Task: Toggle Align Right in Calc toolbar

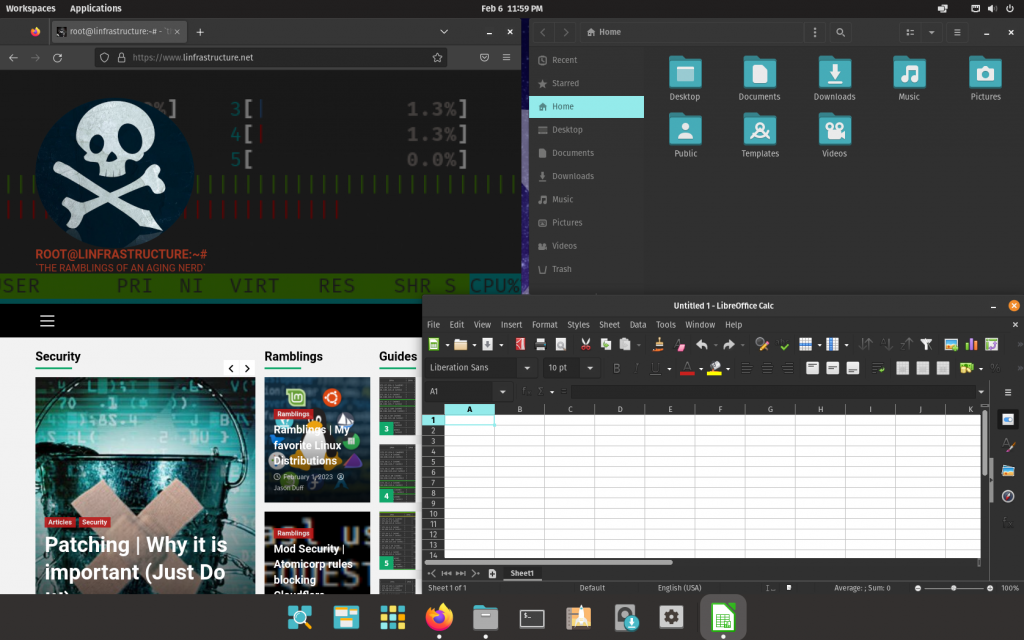Action: click(x=788, y=368)
